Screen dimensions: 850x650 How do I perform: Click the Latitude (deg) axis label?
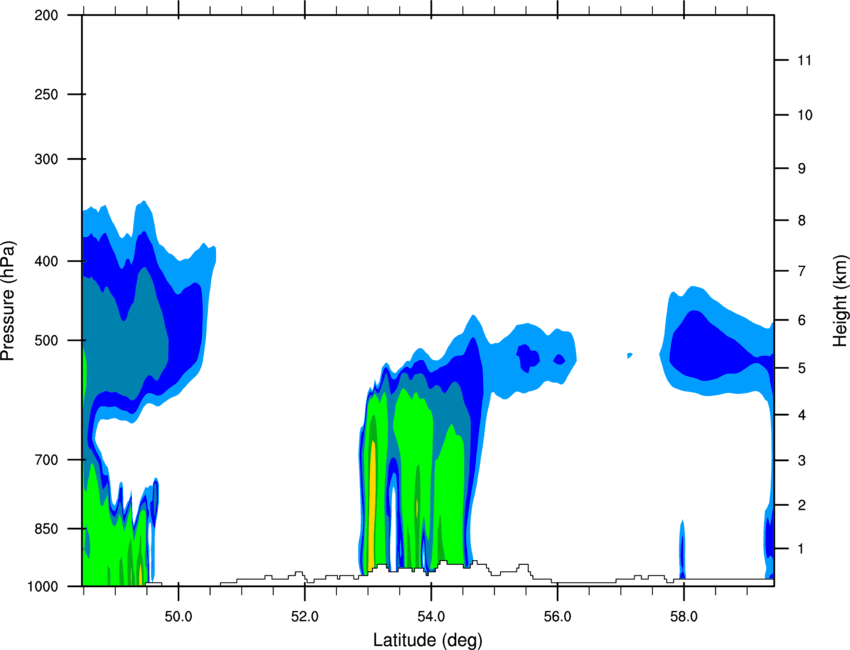click(427, 640)
